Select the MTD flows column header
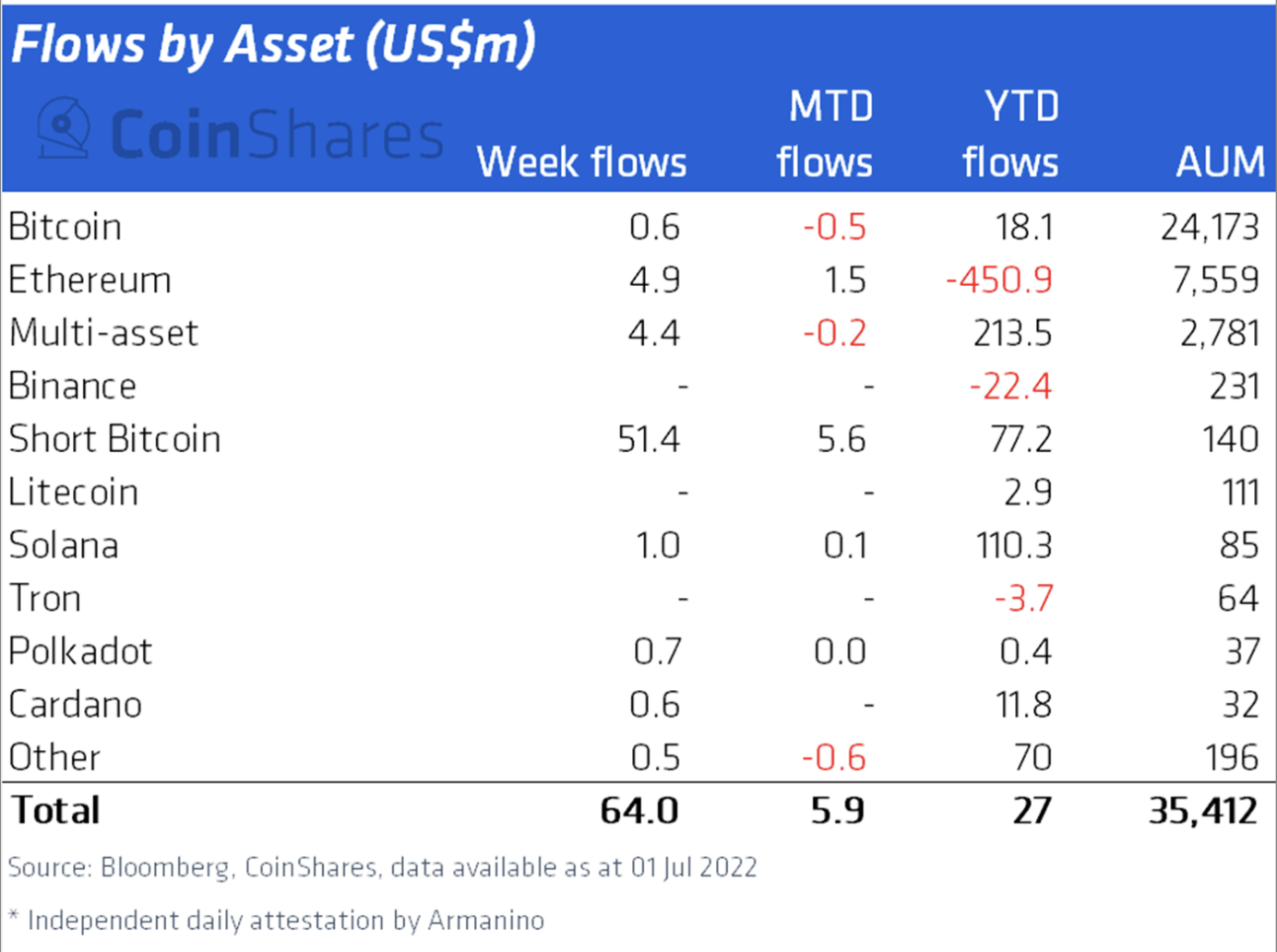Screen dimensions: 1277x952 coord(825,135)
